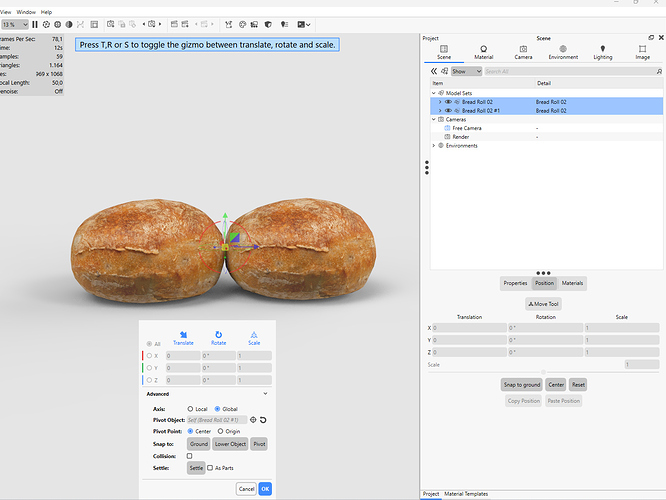Reset pivot object with circular arrow icon
This screenshot has width=666, height=500.
pos(263,420)
